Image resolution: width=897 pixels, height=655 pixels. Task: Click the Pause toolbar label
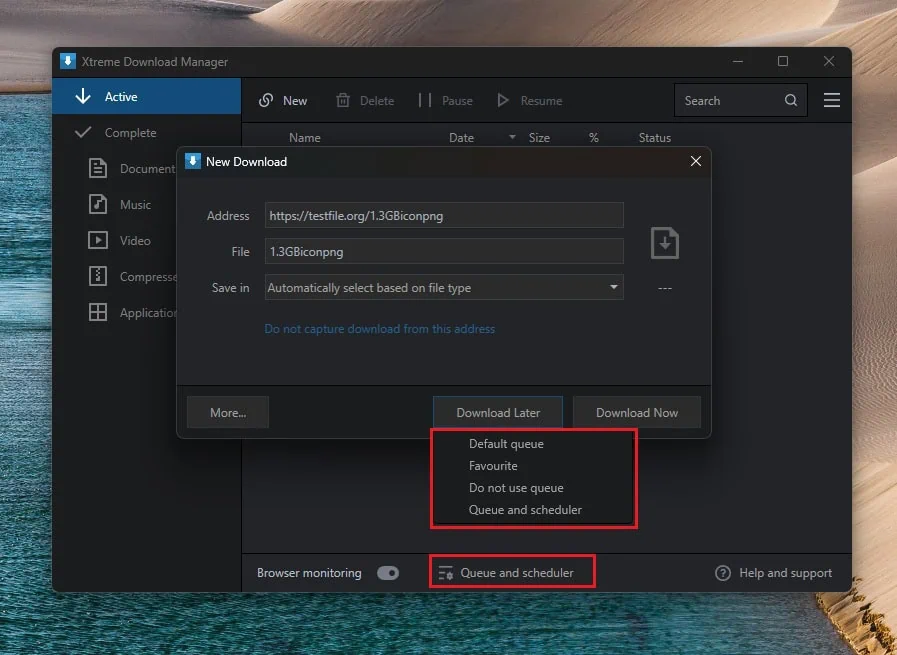pos(457,101)
